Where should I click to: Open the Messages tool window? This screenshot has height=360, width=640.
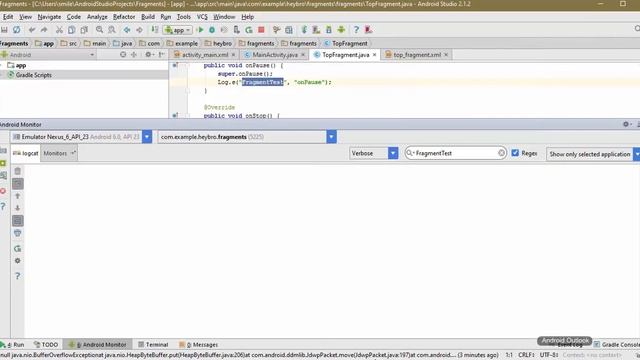point(198,344)
